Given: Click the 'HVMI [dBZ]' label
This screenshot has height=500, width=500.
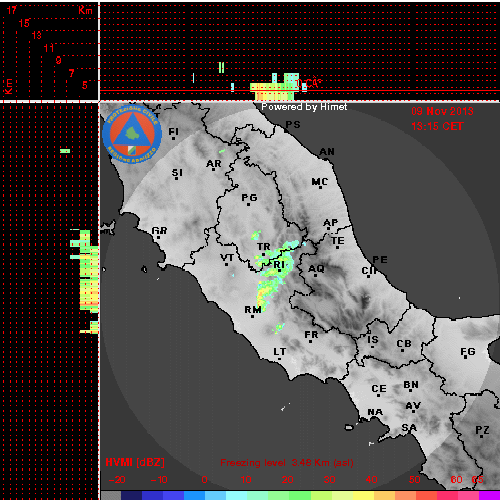Looking at the screenshot, I should 135,462.
